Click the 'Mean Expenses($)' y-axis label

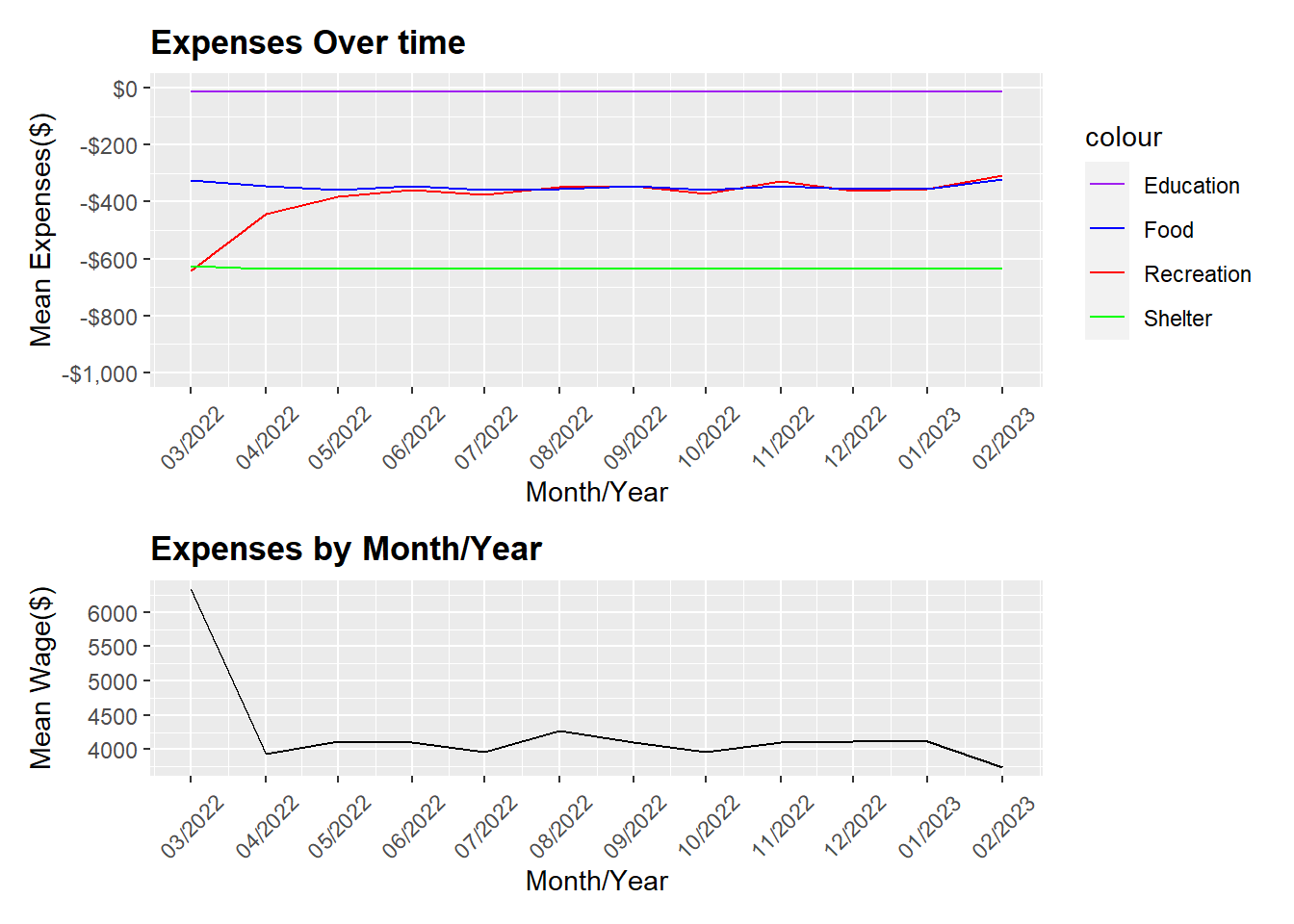click(x=40, y=230)
